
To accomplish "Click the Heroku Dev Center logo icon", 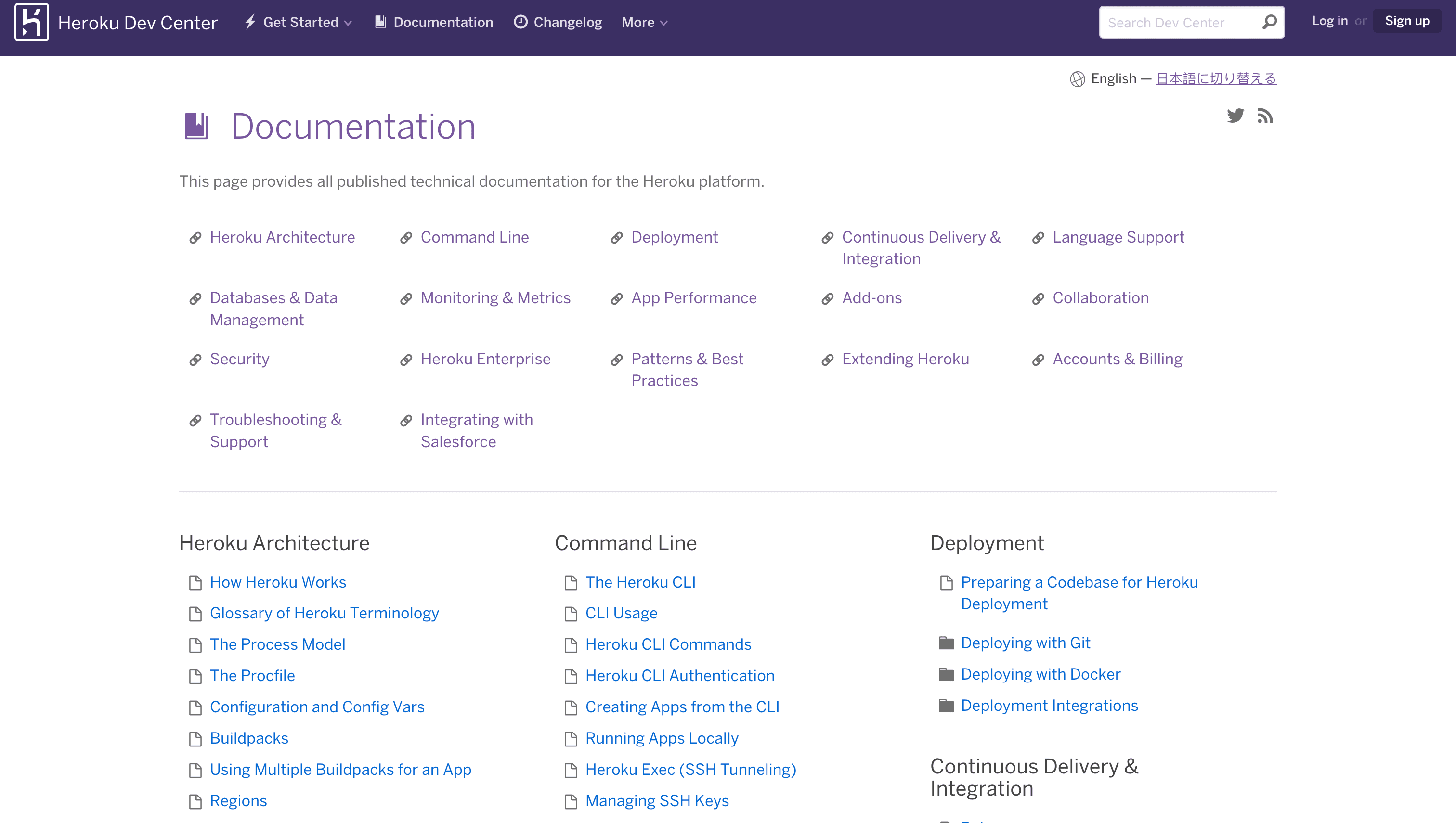I will click(x=31, y=21).
